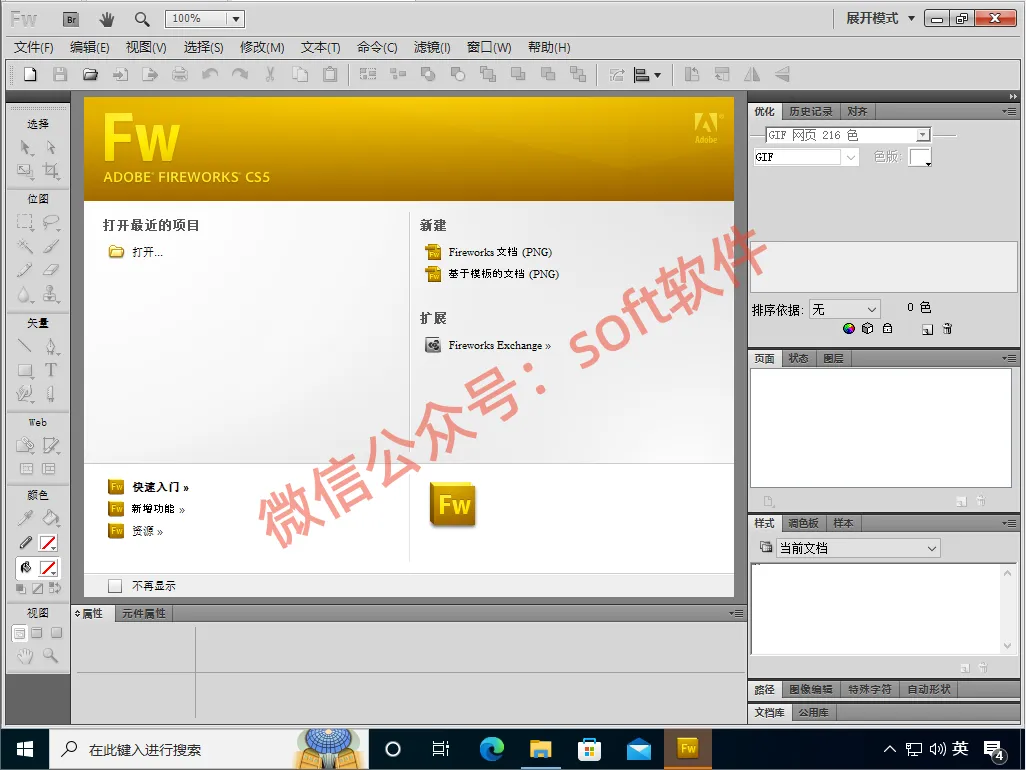Switch to full screen with menus mode
This screenshot has width=1026, height=770.
[x=37, y=633]
